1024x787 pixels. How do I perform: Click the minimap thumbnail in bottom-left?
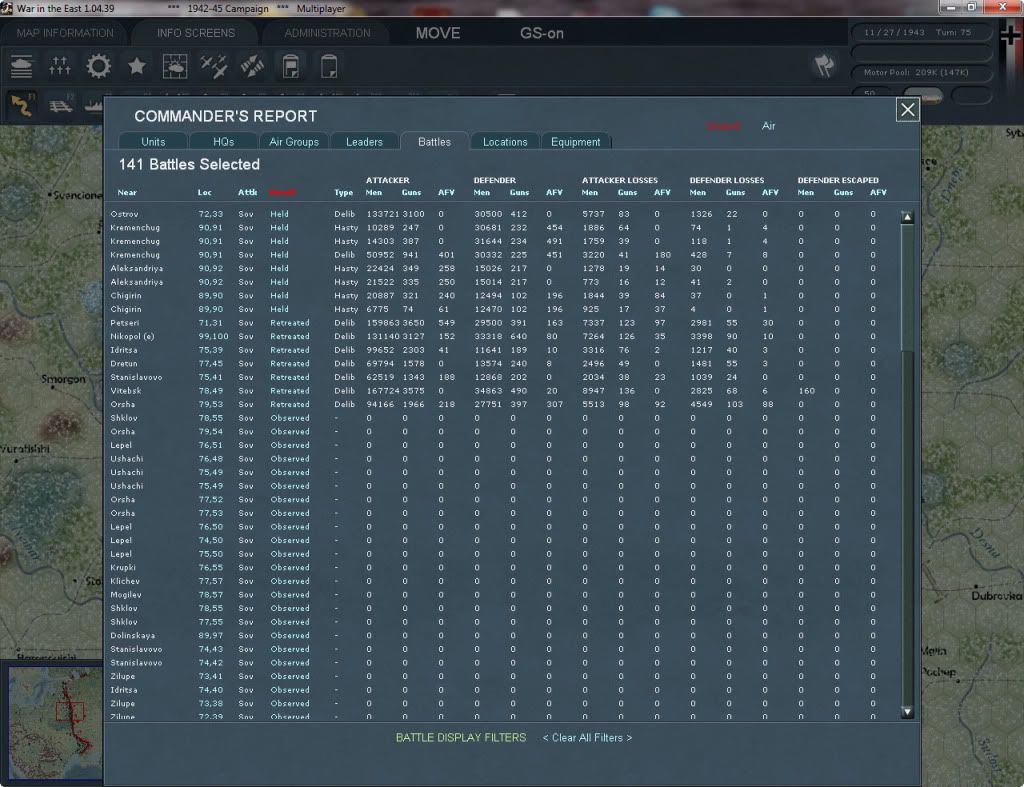(55, 722)
